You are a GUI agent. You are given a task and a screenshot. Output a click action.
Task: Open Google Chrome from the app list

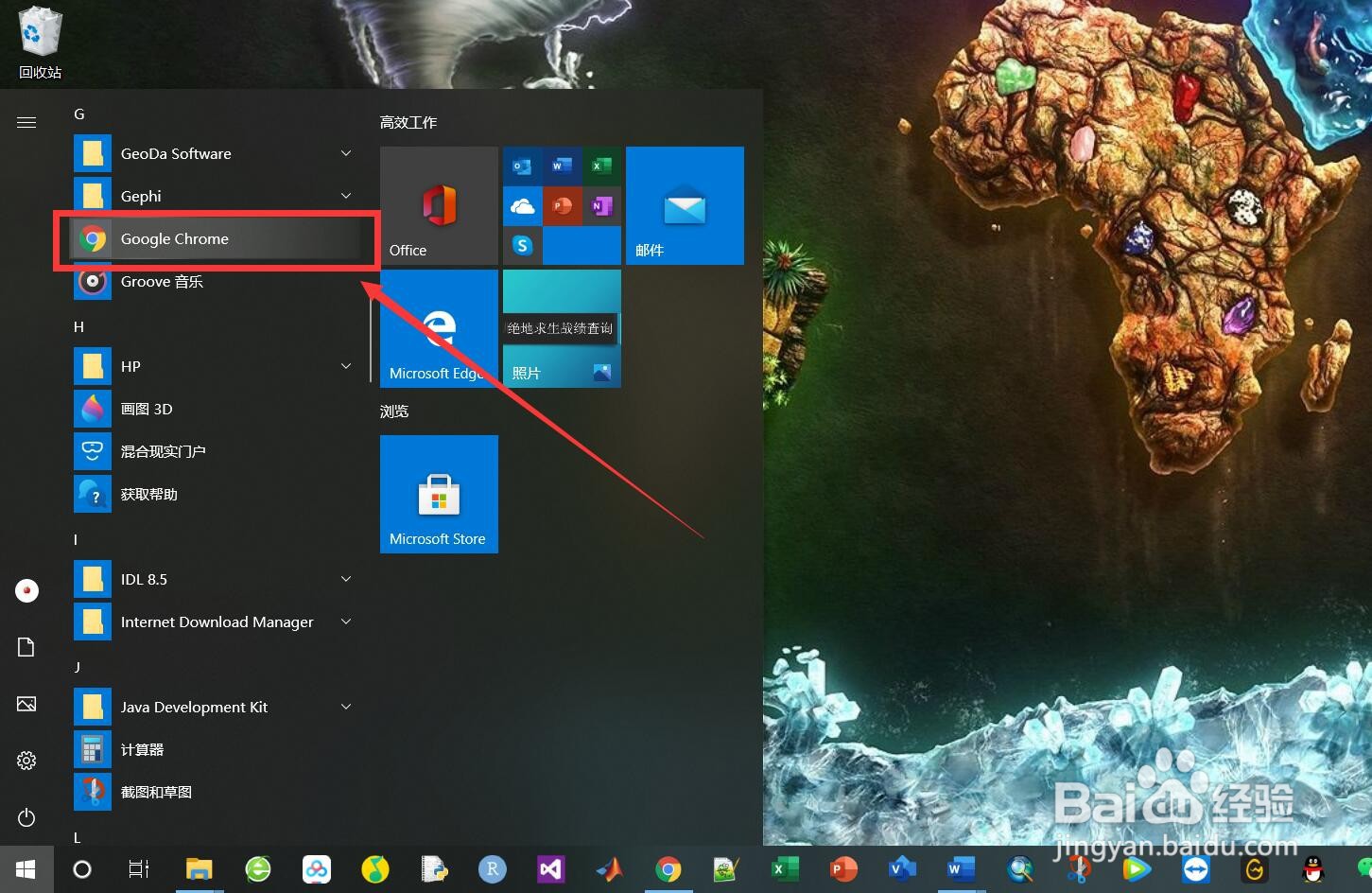(216, 238)
